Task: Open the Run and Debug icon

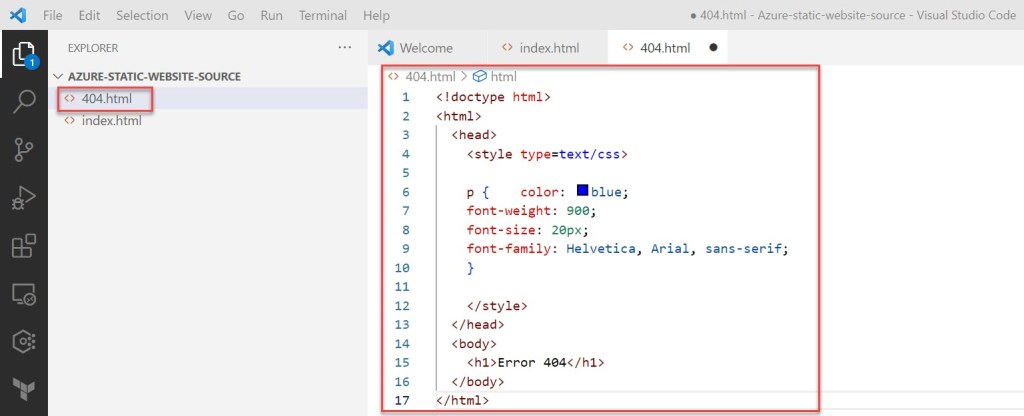Action: click(23, 198)
